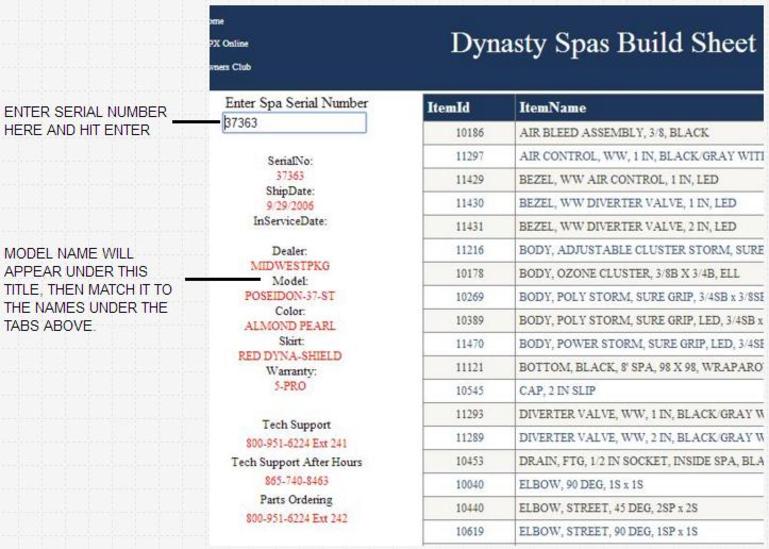This screenshot has height=549, width=769.
Task: Select AIR BLEED ASSEMBLY, 3/8, BLACK row
Action: [x=593, y=132]
